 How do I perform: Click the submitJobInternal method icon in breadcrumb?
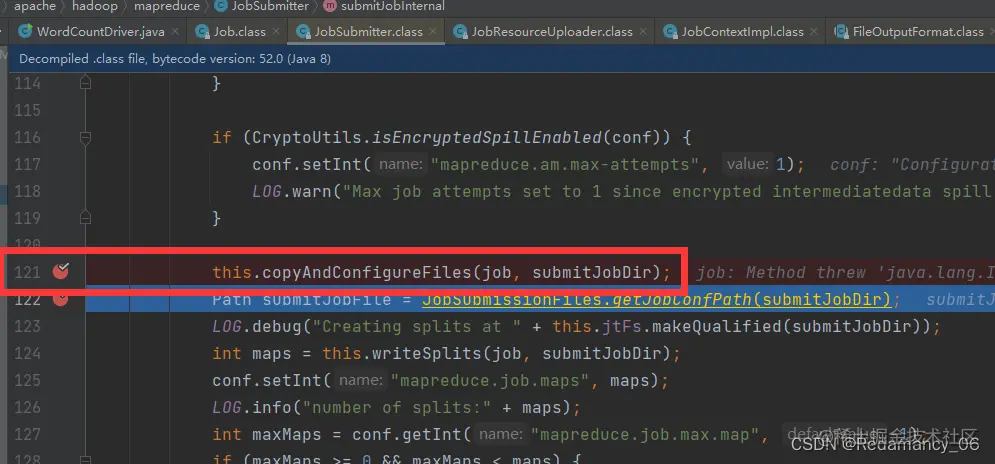pyautogui.click(x=330, y=6)
